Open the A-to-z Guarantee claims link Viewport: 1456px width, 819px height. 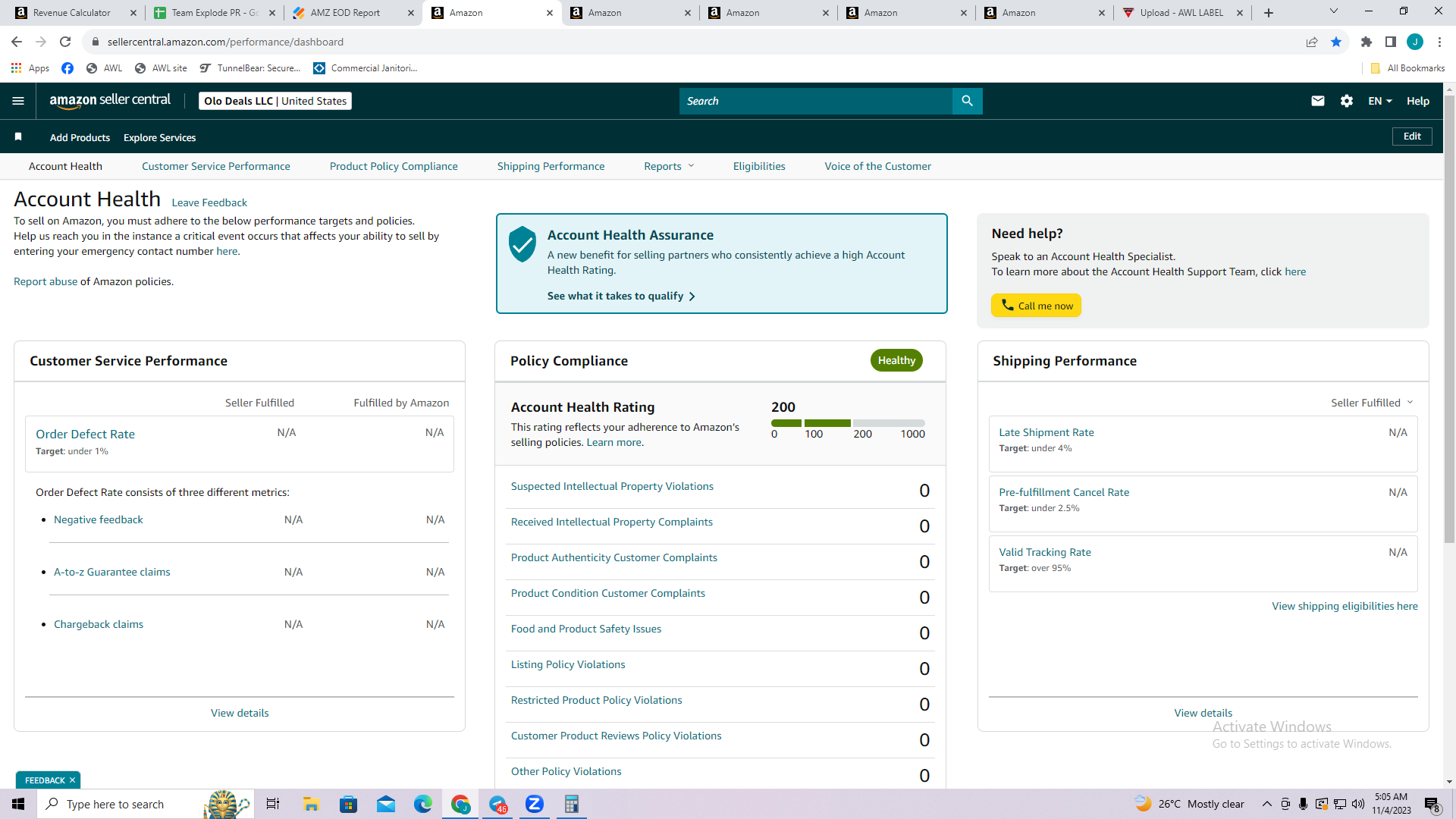(112, 572)
